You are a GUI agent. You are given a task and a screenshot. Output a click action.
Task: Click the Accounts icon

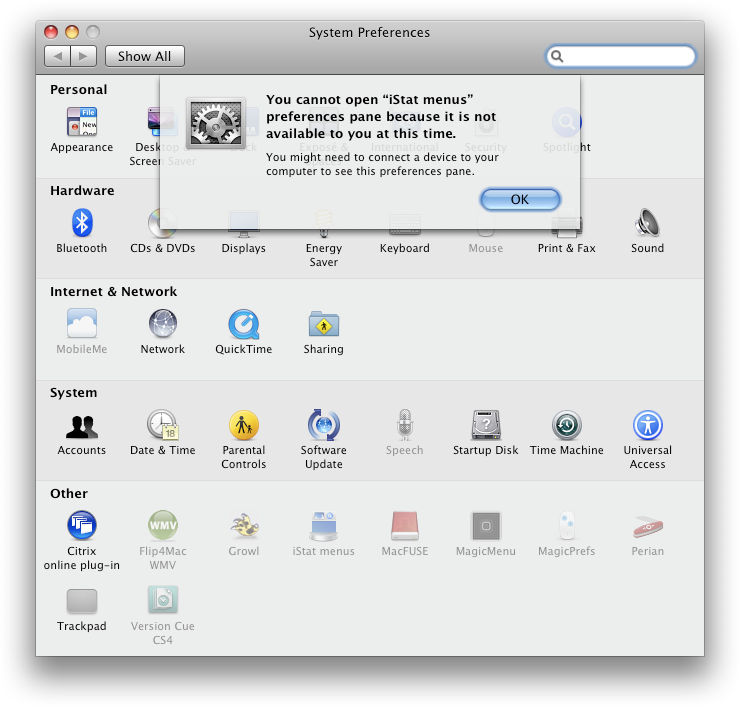click(x=82, y=427)
